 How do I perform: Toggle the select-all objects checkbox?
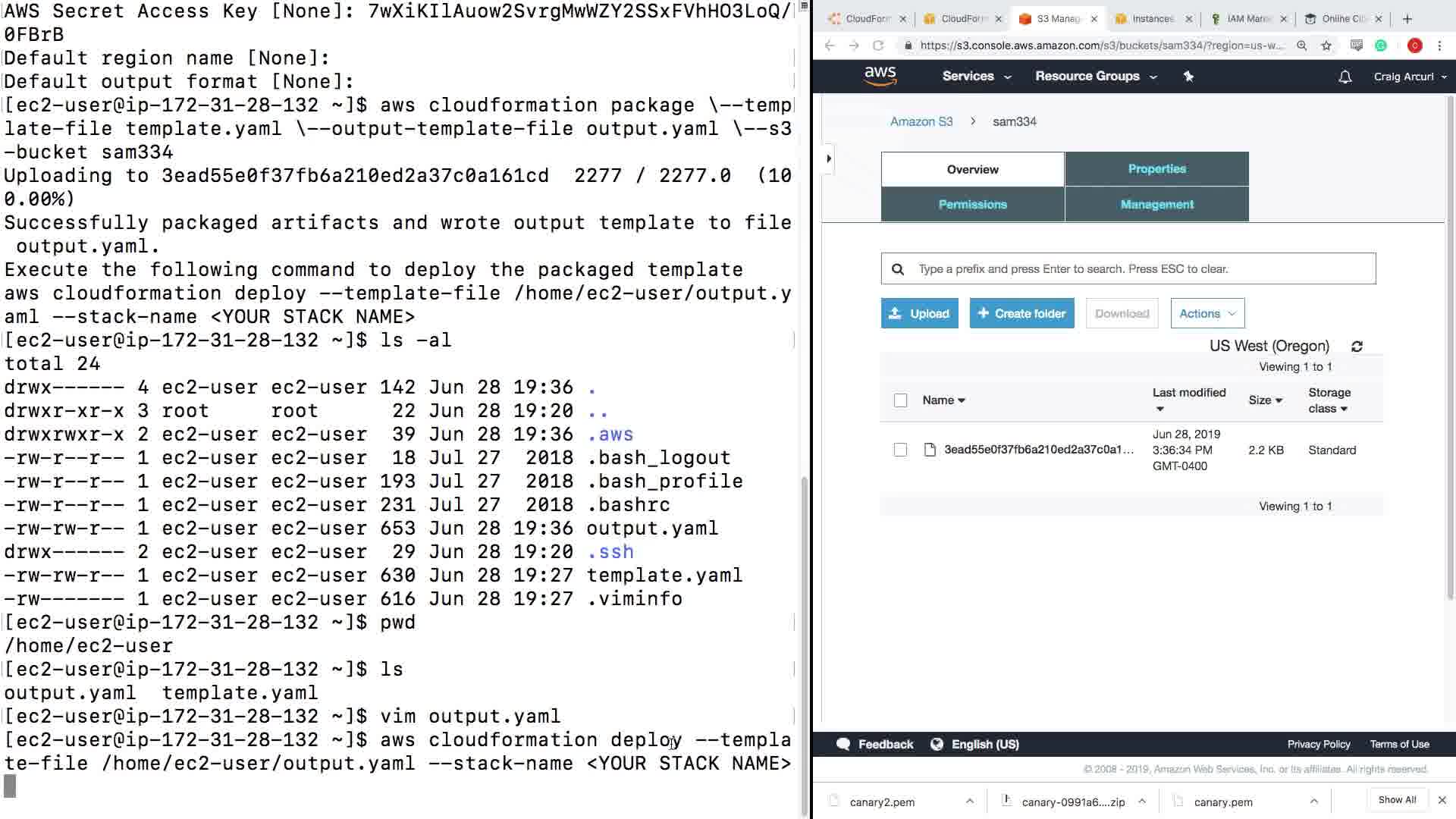(x=900, y=400)
